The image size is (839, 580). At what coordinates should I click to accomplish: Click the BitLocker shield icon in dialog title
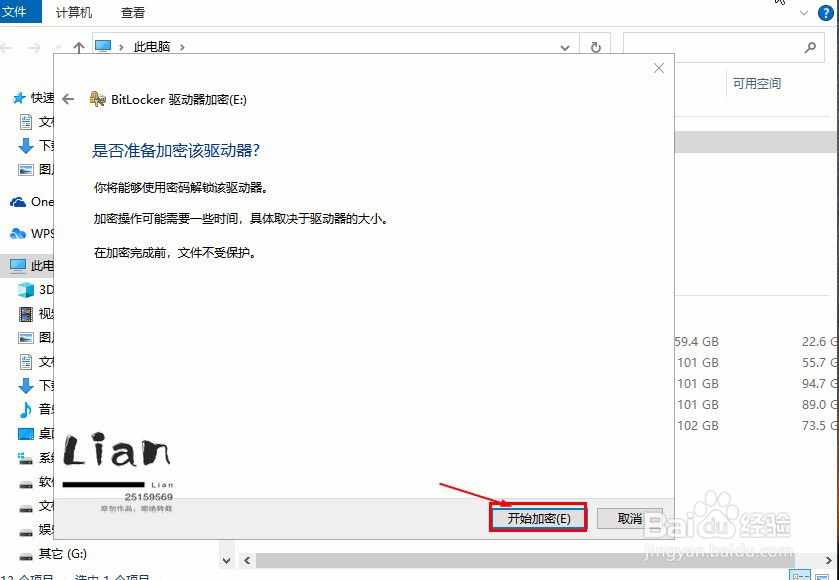(x=97, y=99)
